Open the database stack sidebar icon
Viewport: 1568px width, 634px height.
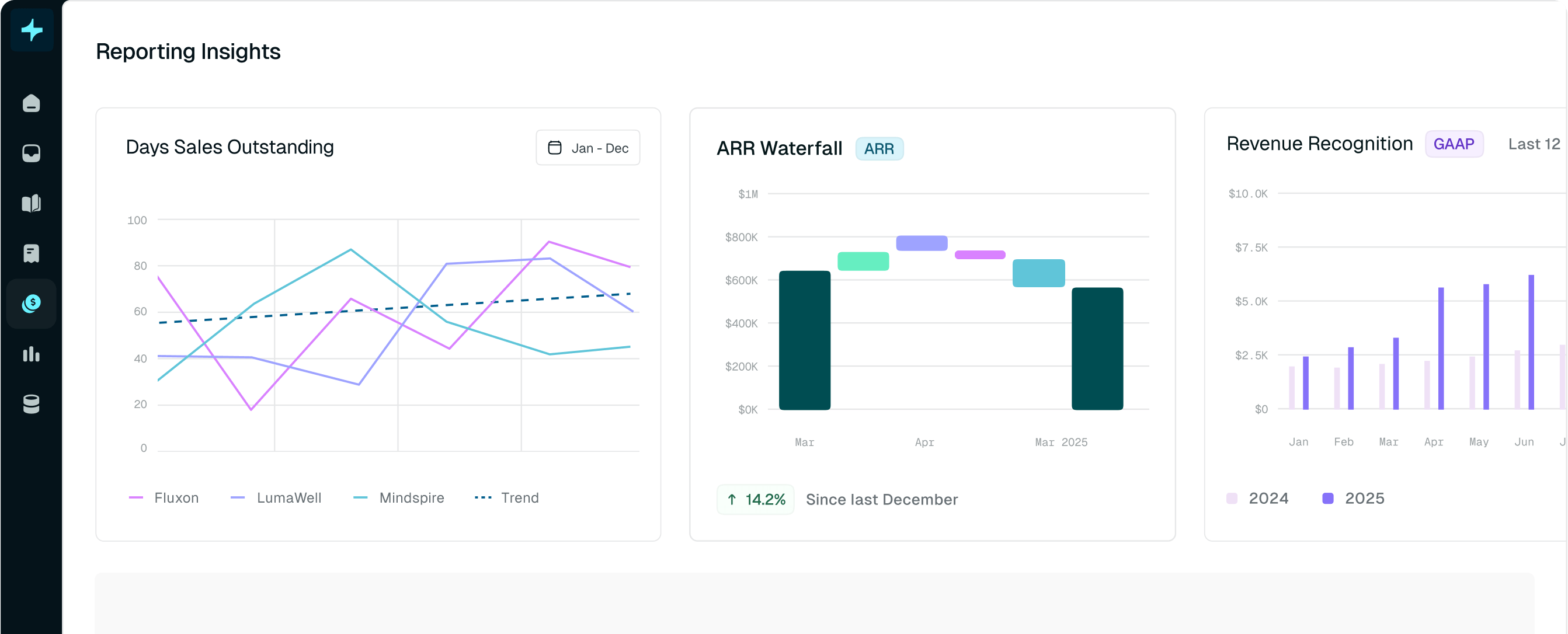(31, 403)
